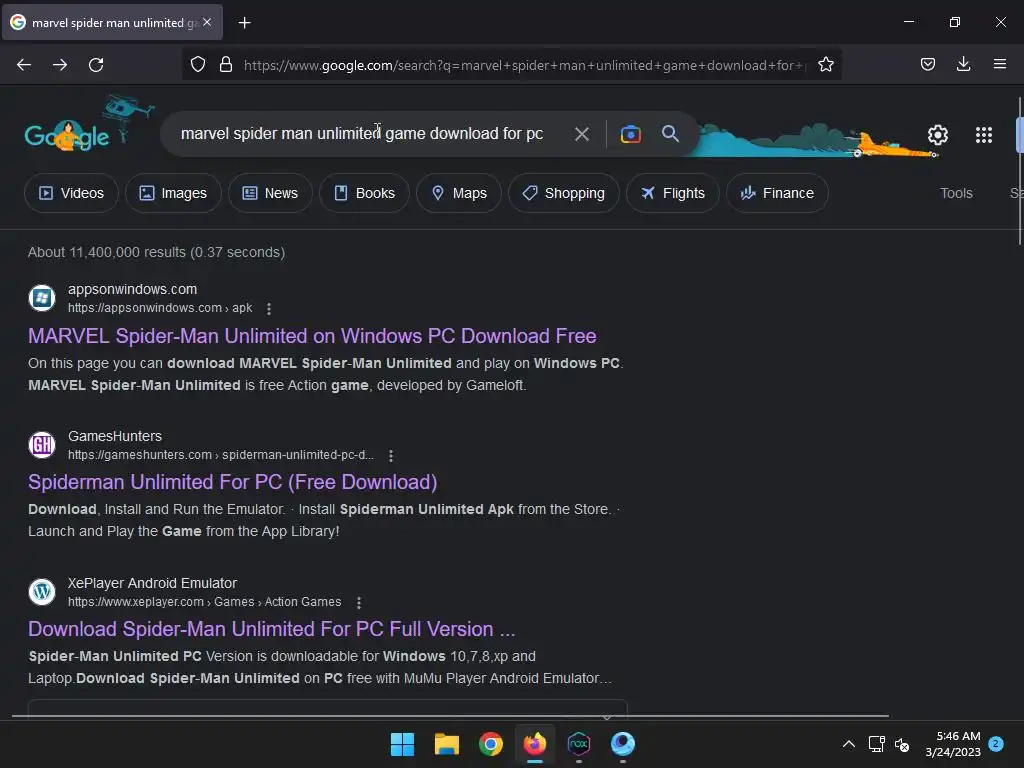Screen dimensions: 1024x768
Task: Submit search with magnifier icon
Action: coord(670,133)
